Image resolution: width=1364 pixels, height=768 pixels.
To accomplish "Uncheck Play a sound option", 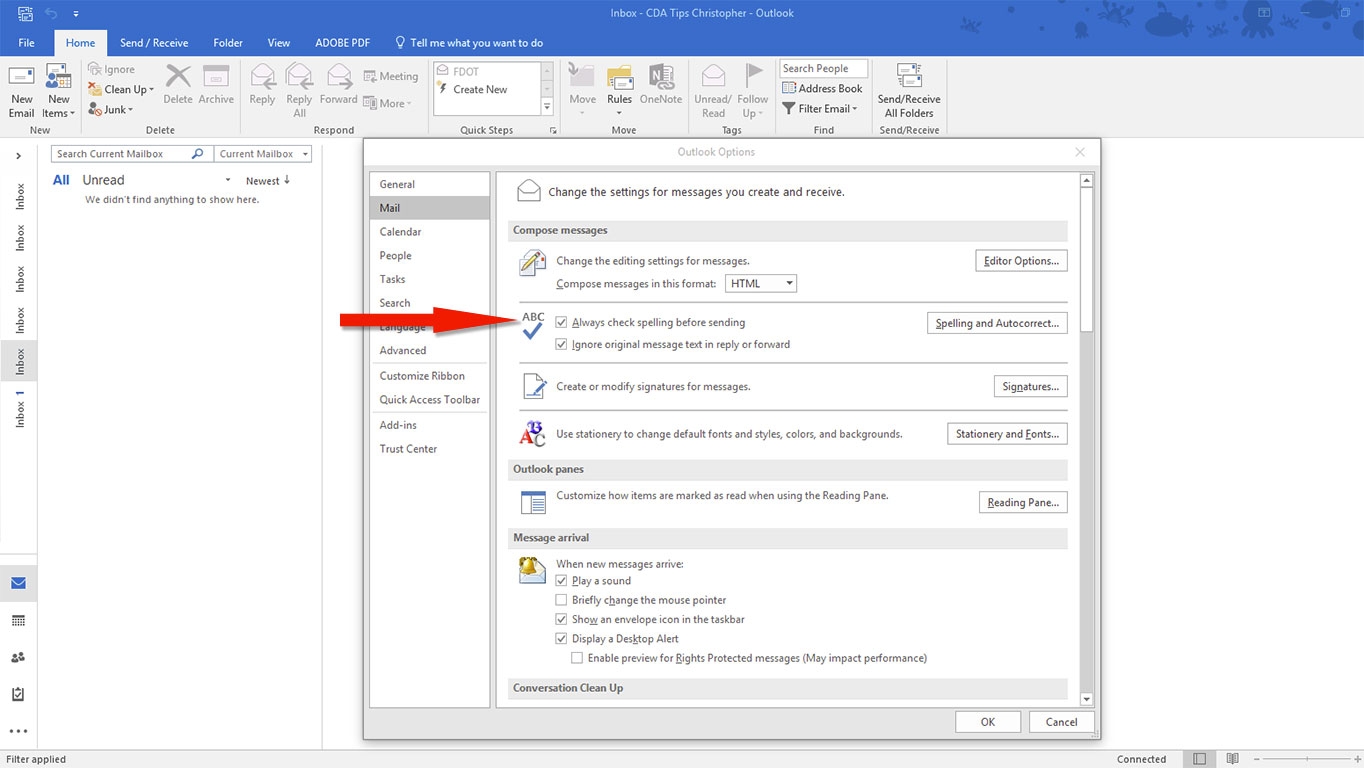I will point(562,581).
